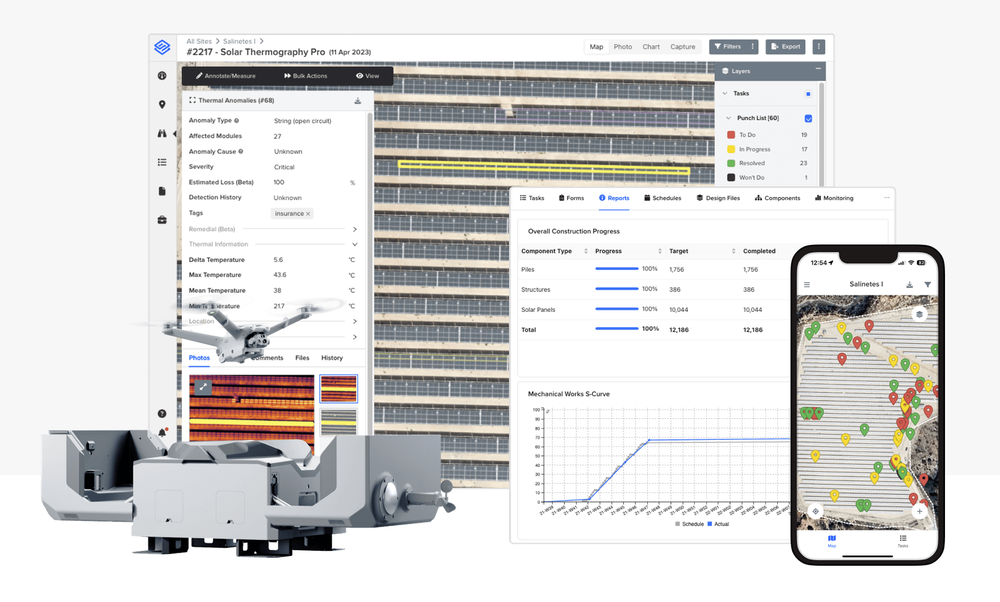Click the Export button
This screenshot has width=1000, height=602.
(x=786, y=47)
